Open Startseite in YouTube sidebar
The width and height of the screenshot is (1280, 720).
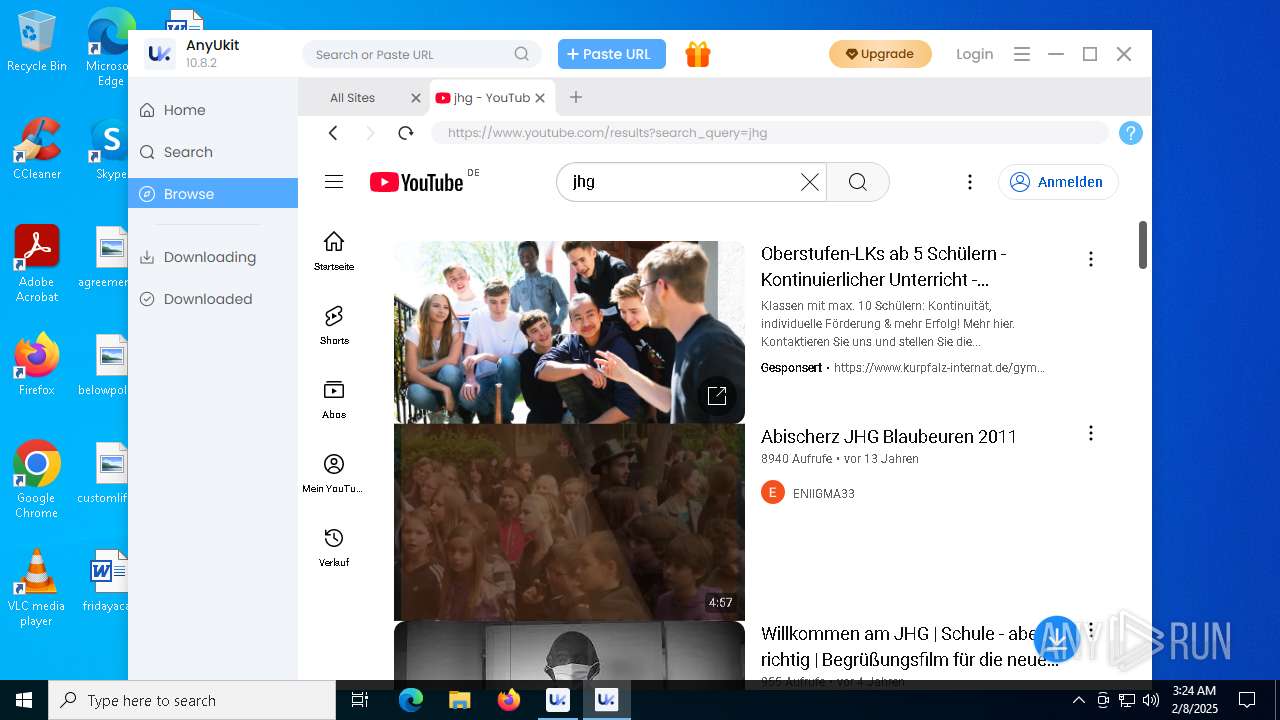(334, 251)
